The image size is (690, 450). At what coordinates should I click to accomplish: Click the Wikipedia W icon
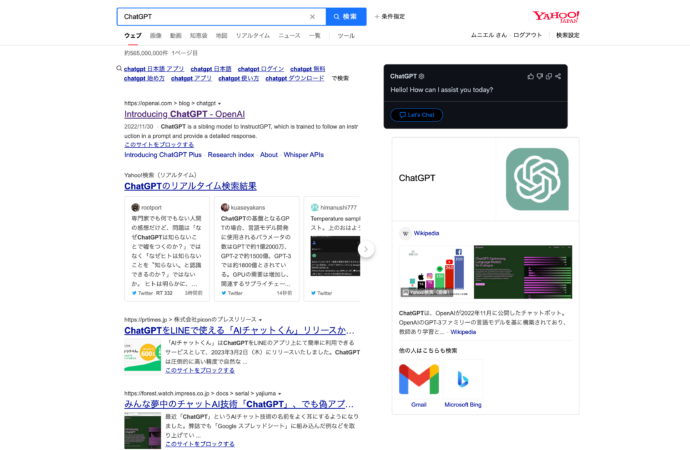click(x=405, y=234)
